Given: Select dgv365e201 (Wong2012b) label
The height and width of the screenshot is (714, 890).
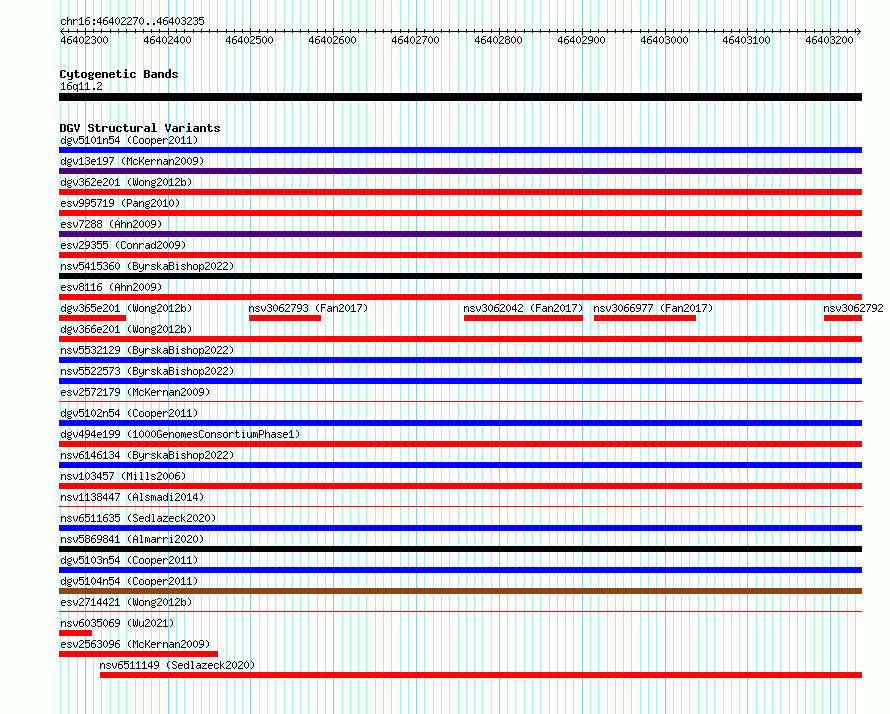Looking at the screenshot, I should tap(126, 308).
